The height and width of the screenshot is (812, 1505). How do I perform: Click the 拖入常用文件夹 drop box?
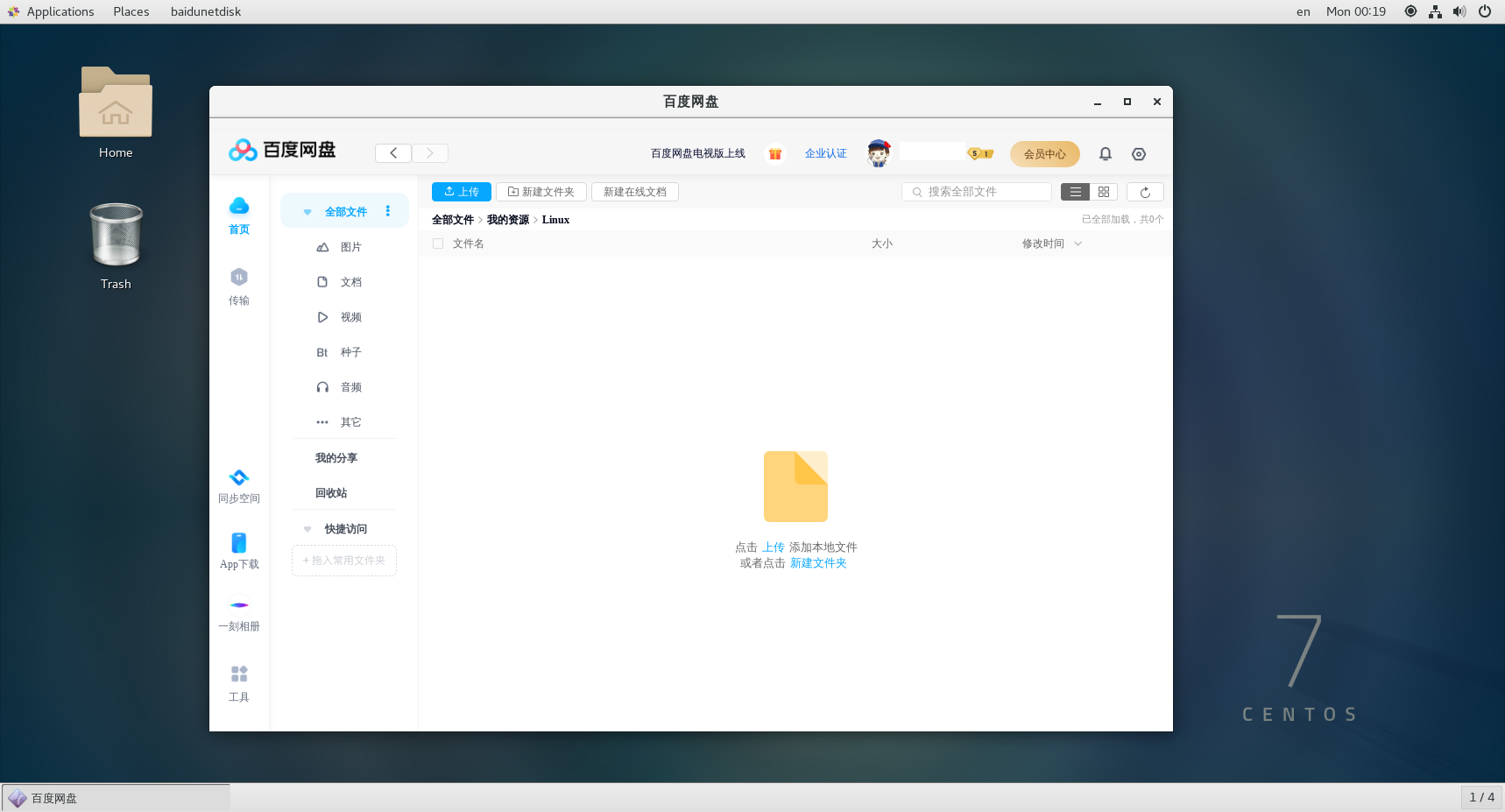(344, 561)
